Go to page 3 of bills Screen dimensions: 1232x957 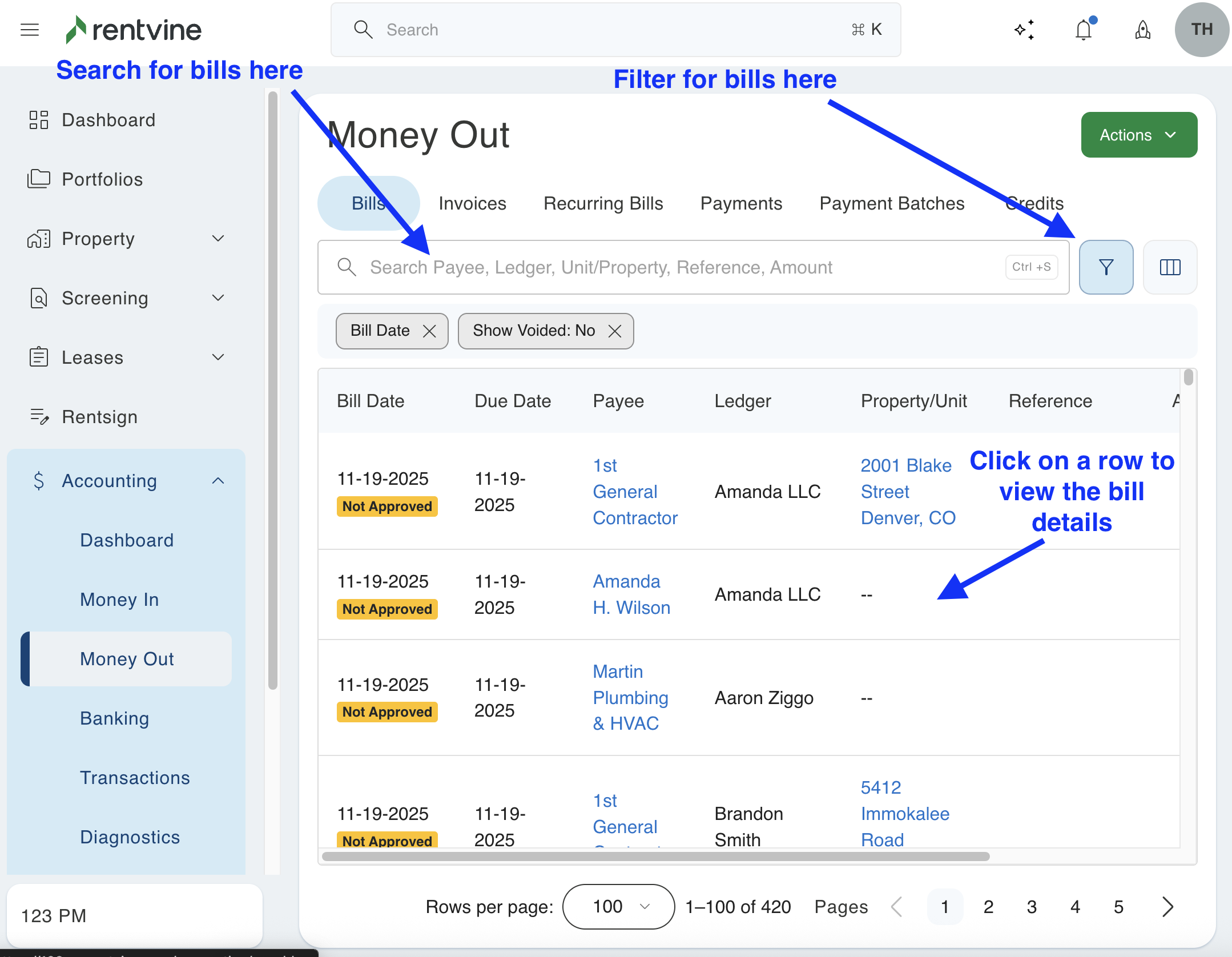1032,907
